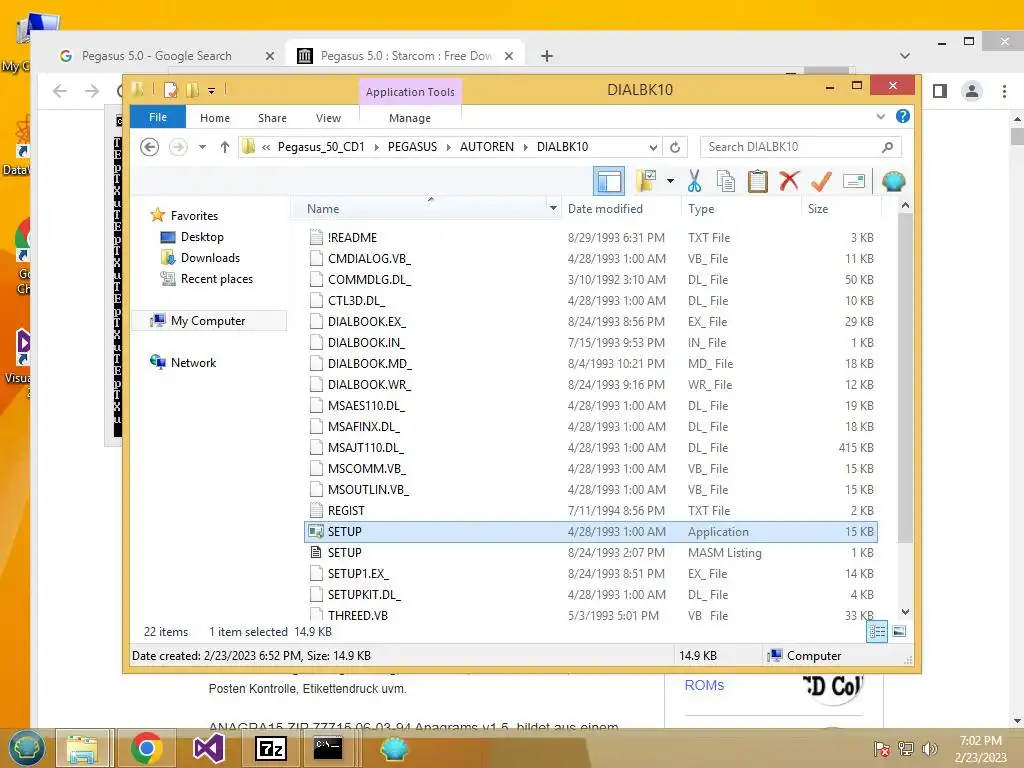
Task: Open Chrome three-dot menu
Action: point(1004,91)
